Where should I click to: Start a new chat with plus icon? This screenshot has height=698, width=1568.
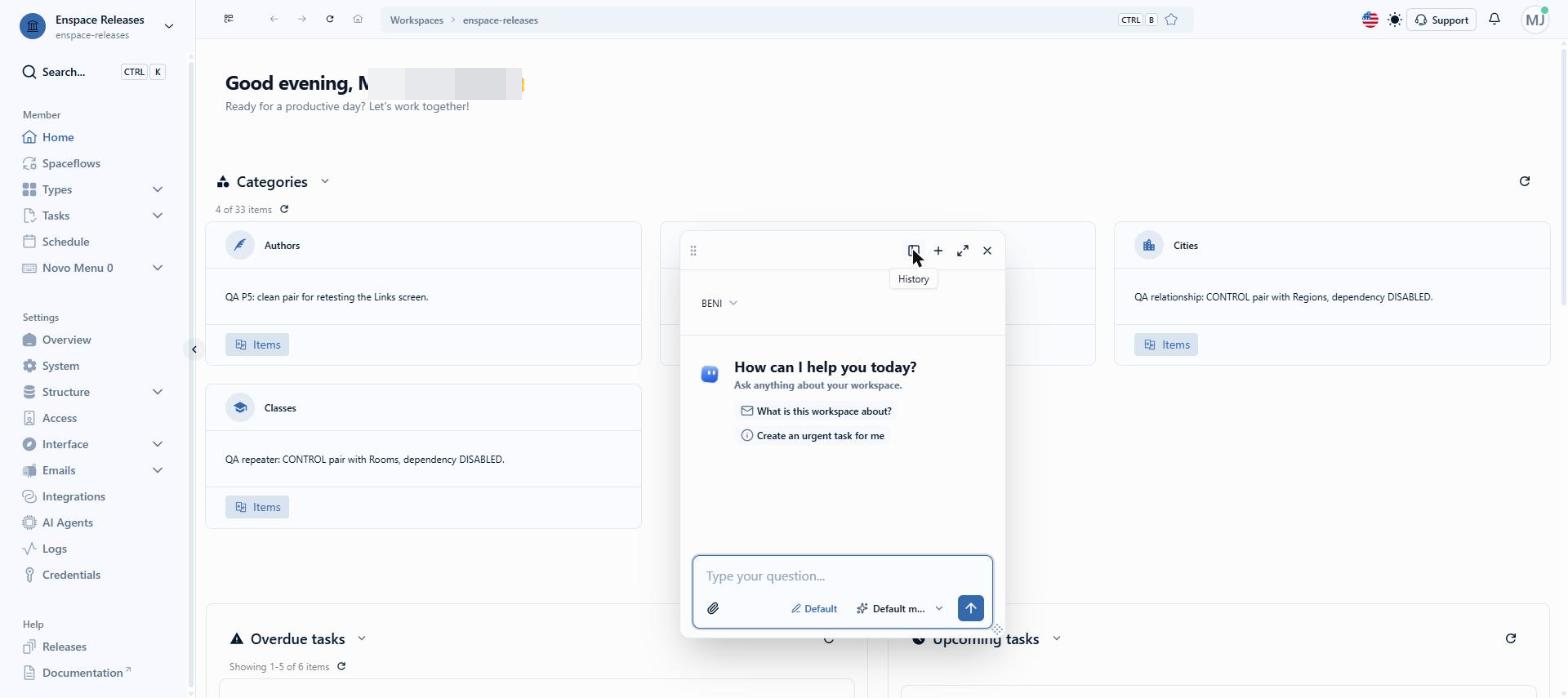click(x=938, y=251)
